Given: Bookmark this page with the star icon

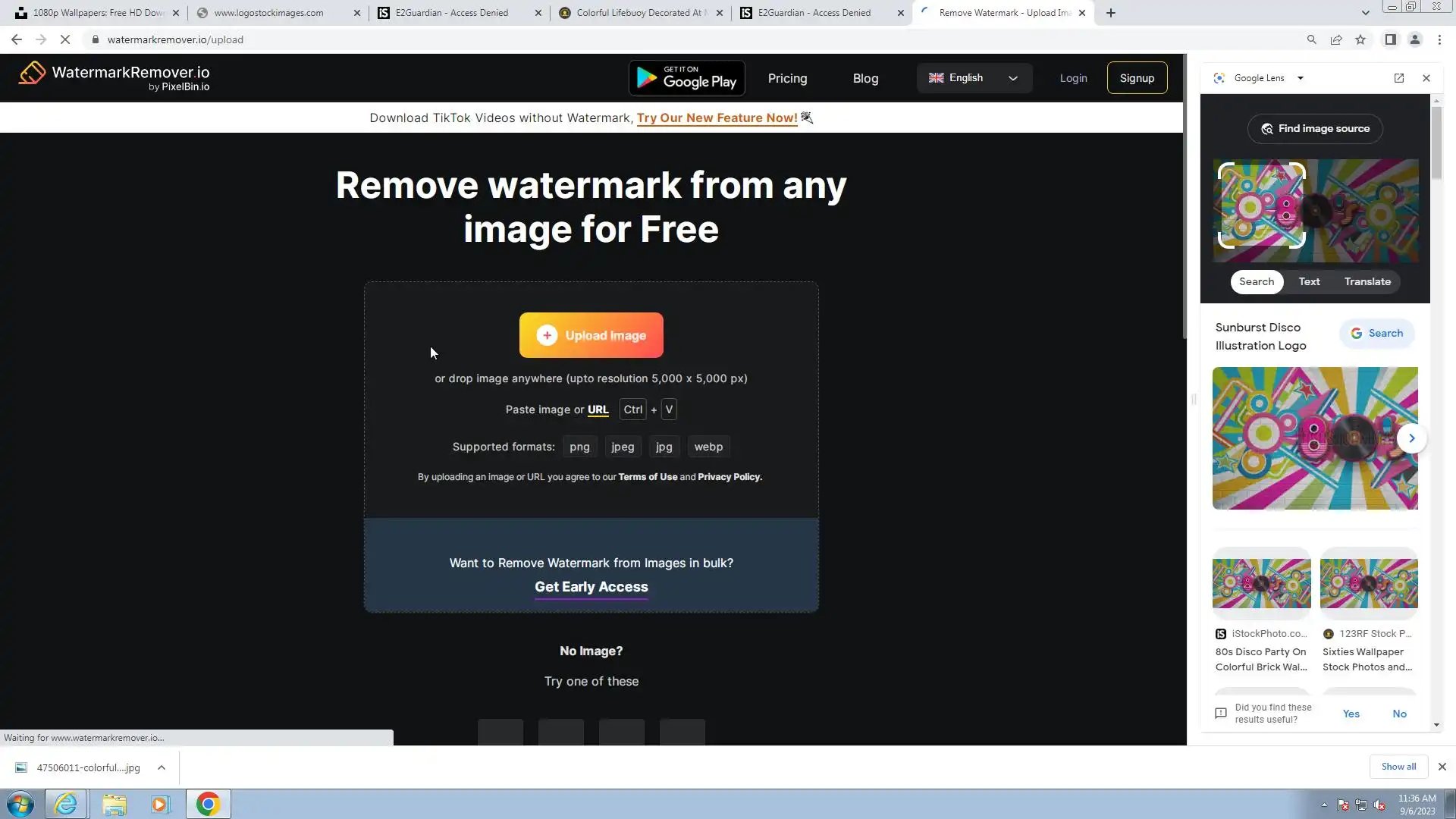Looking at the screenshot, I should tap(1360, 39).
